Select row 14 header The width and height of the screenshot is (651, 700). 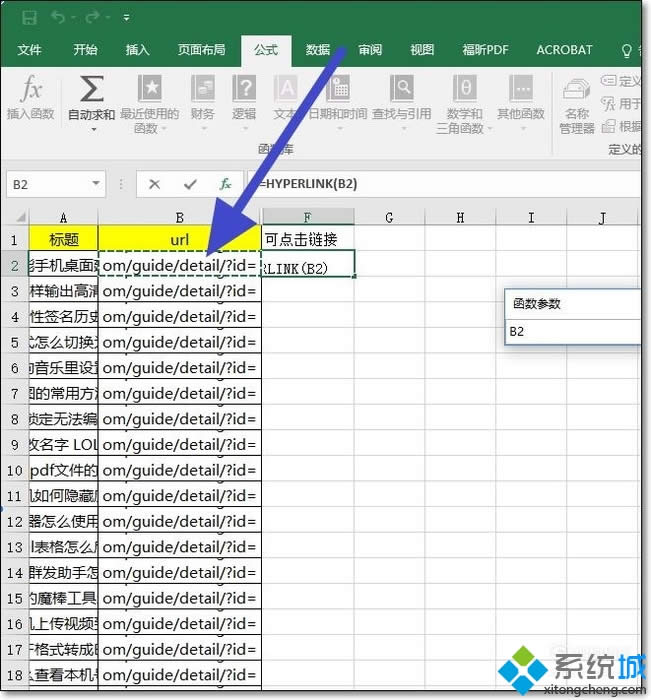[x=15, y=572]
